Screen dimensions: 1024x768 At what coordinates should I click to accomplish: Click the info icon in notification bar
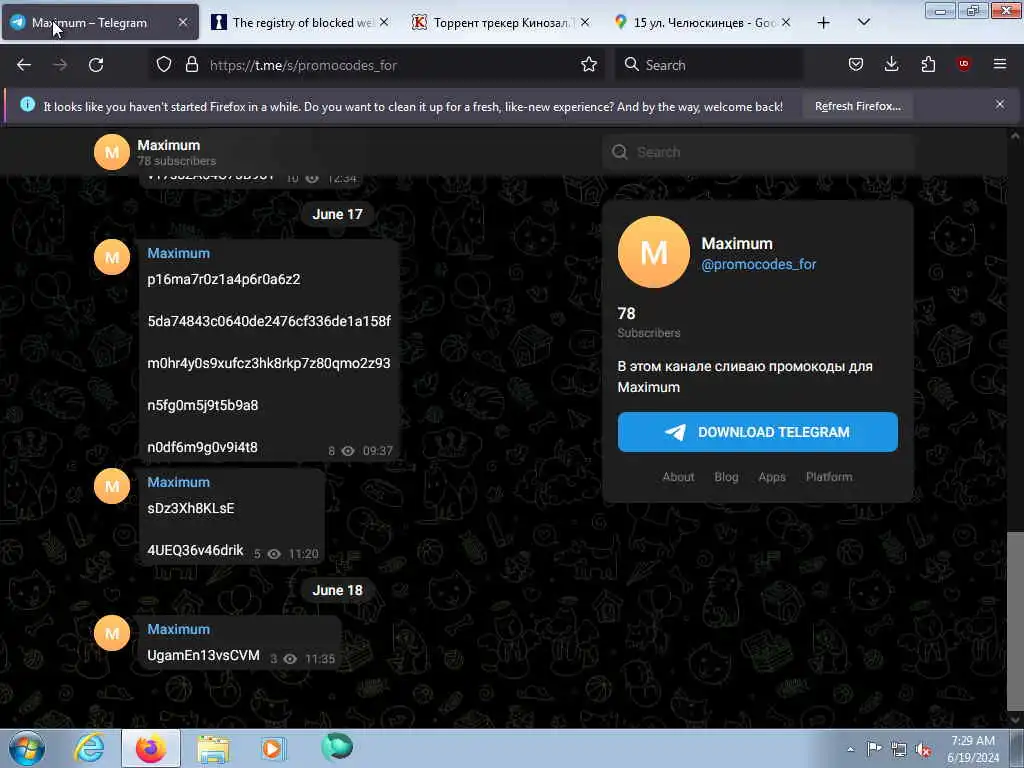[27, 104]
